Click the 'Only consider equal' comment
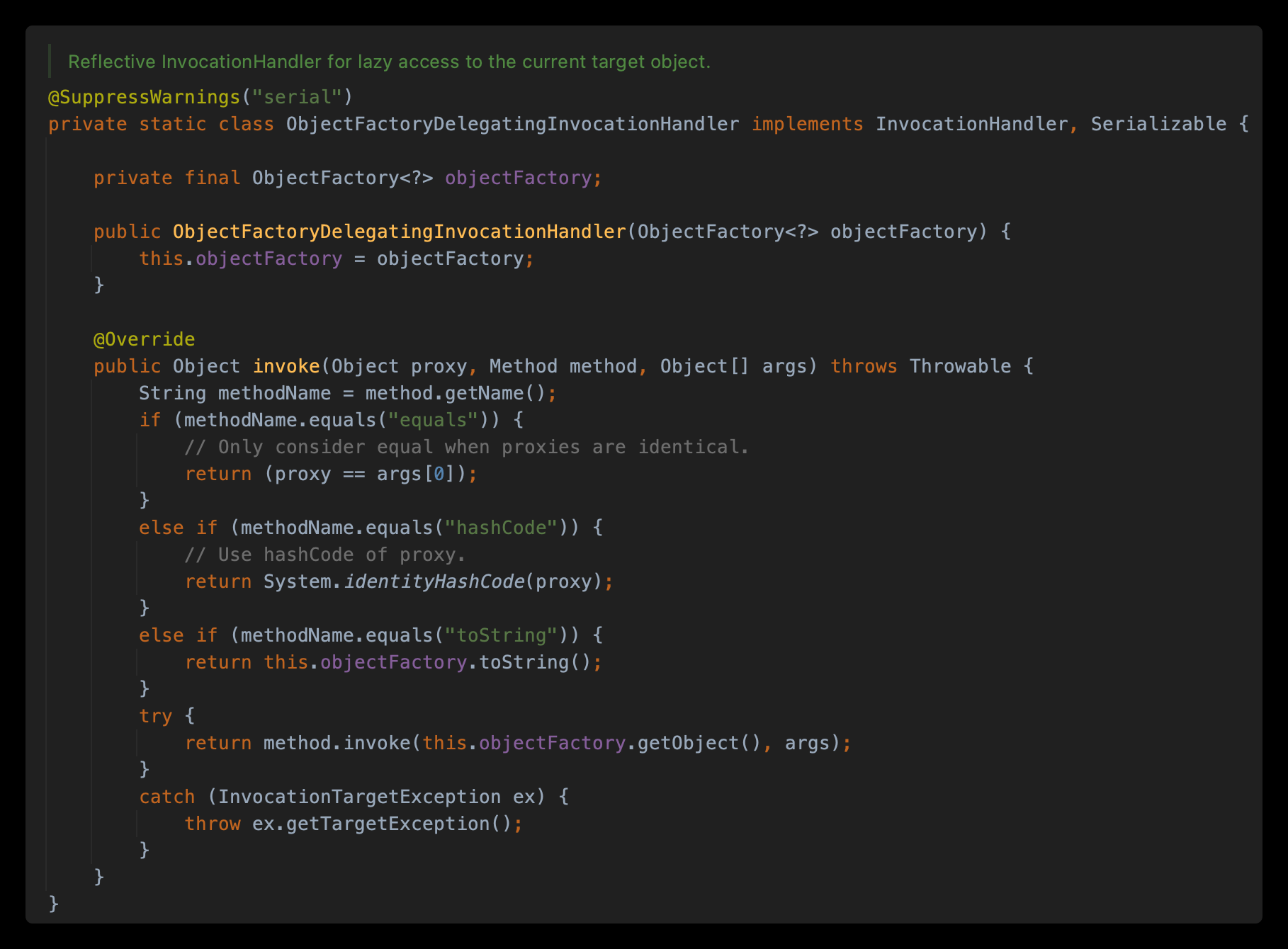The width and height of the screenshot is (1288, 949). (x=466, y=447)
